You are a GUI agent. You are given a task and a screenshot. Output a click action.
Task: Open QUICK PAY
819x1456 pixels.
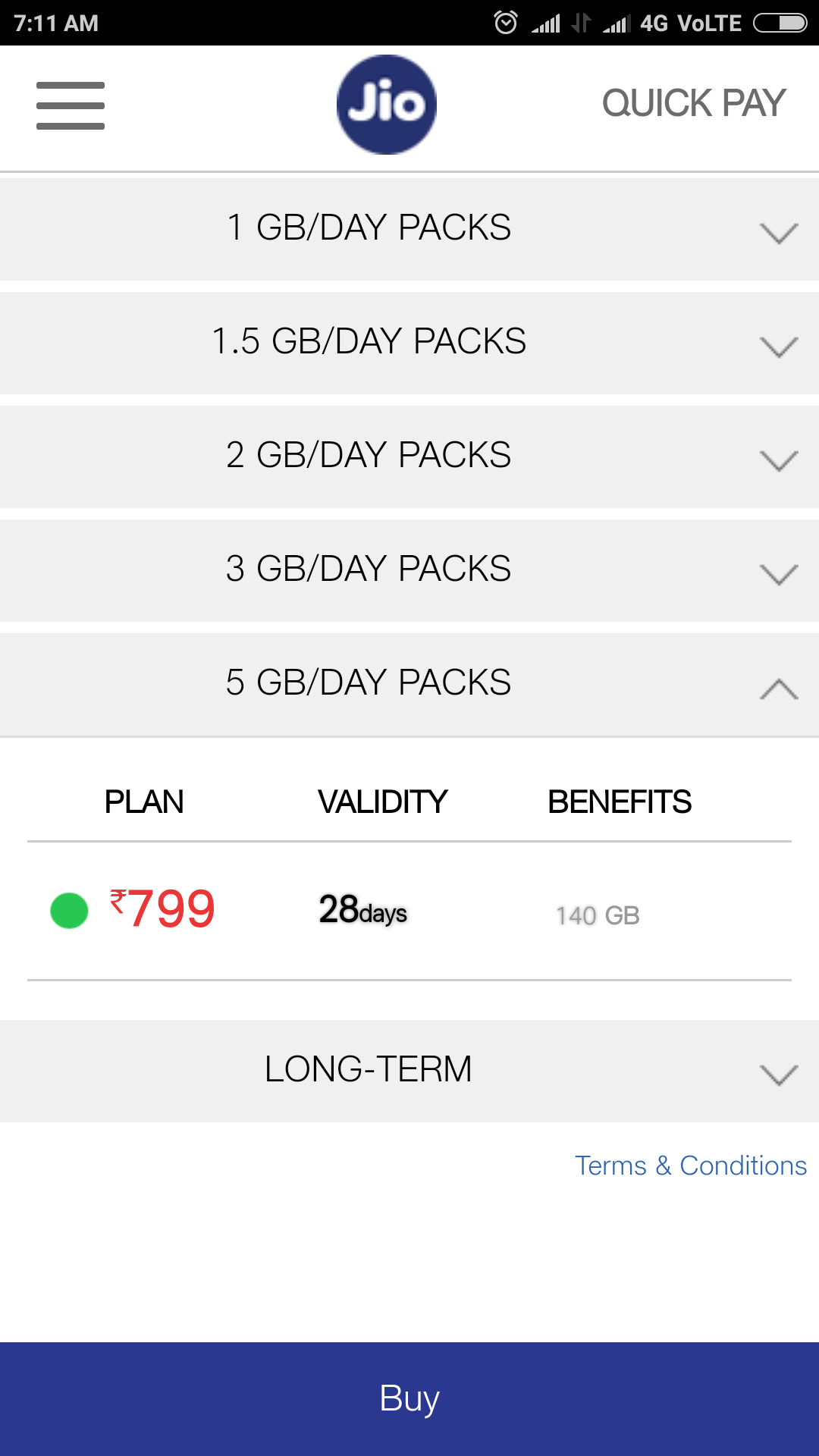[693, 103]
